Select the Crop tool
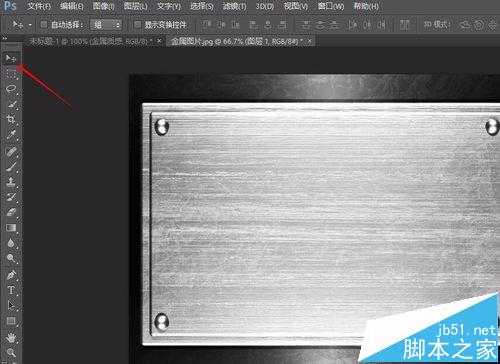 tap(11, 119)
